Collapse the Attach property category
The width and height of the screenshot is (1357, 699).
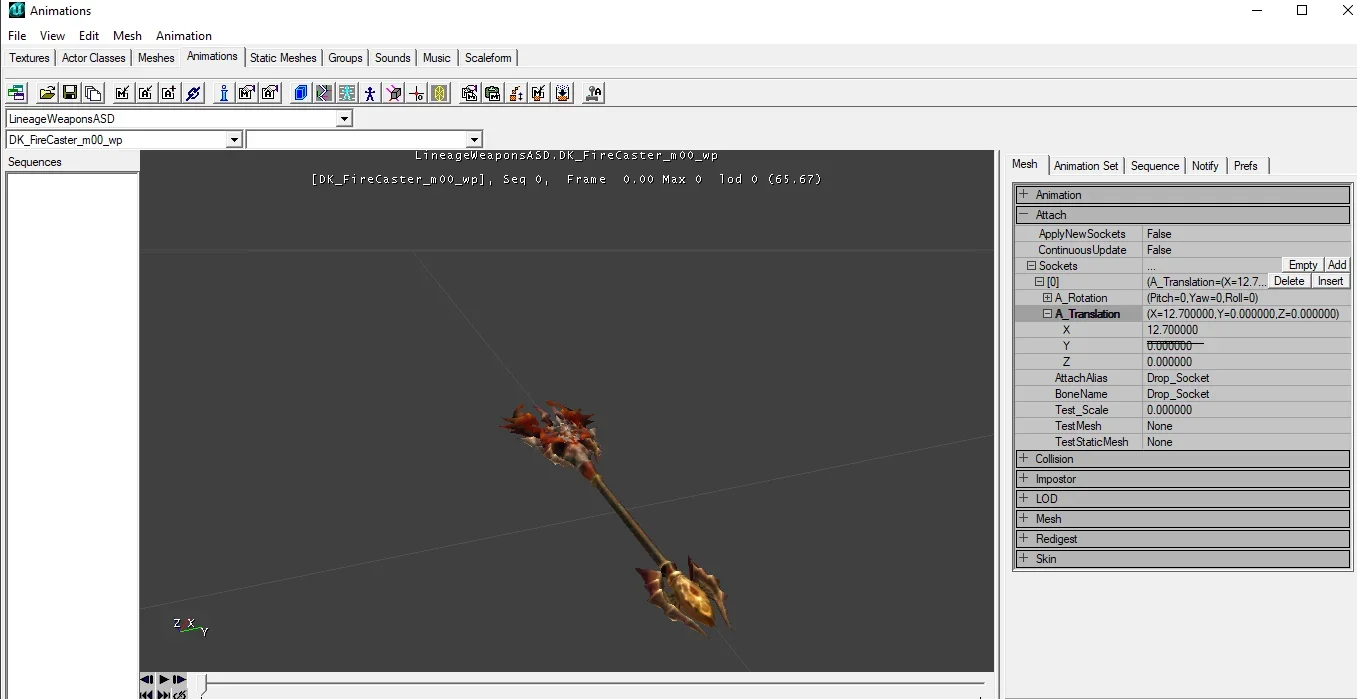tap(1023, 214)
